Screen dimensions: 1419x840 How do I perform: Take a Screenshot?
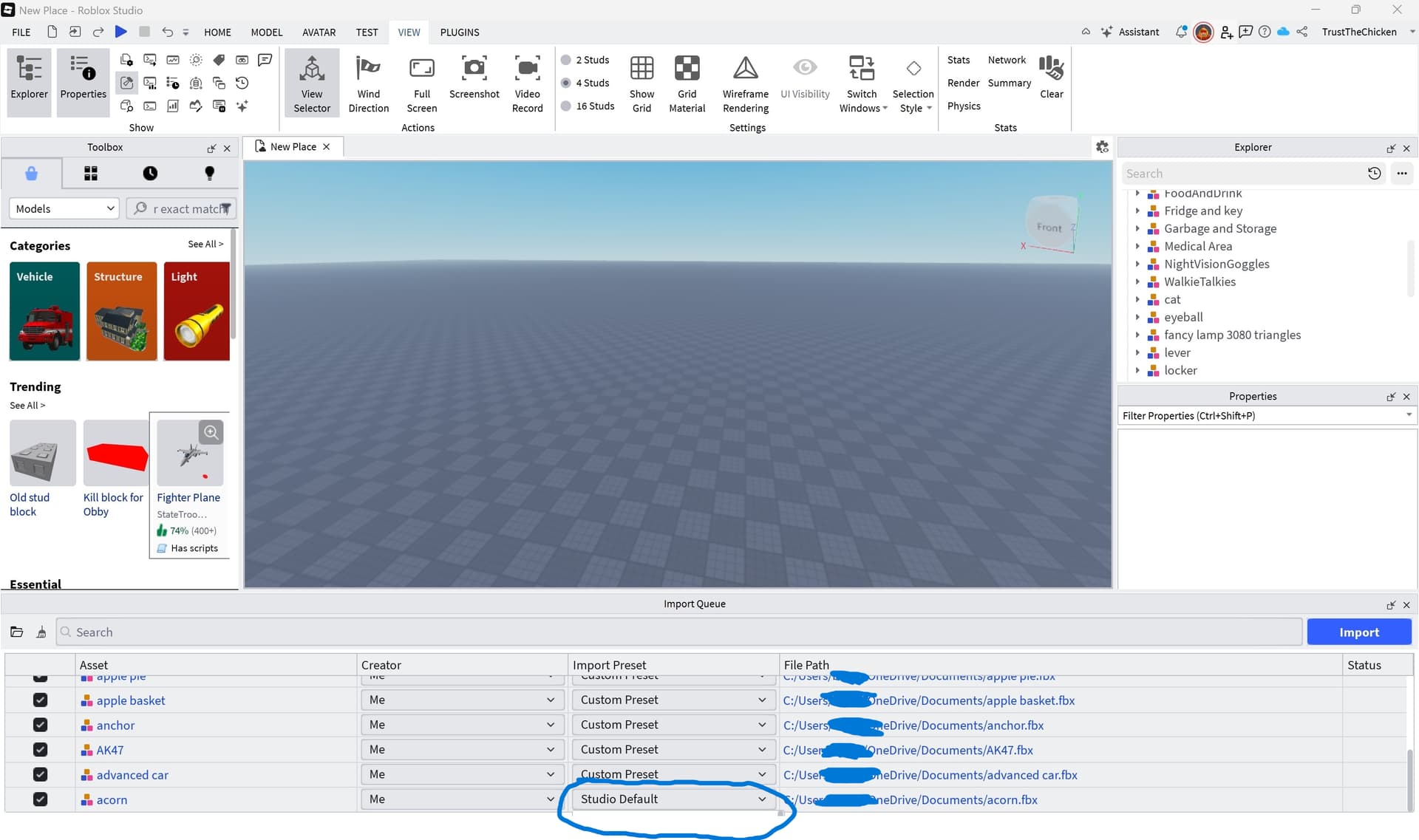pos(474,77)
